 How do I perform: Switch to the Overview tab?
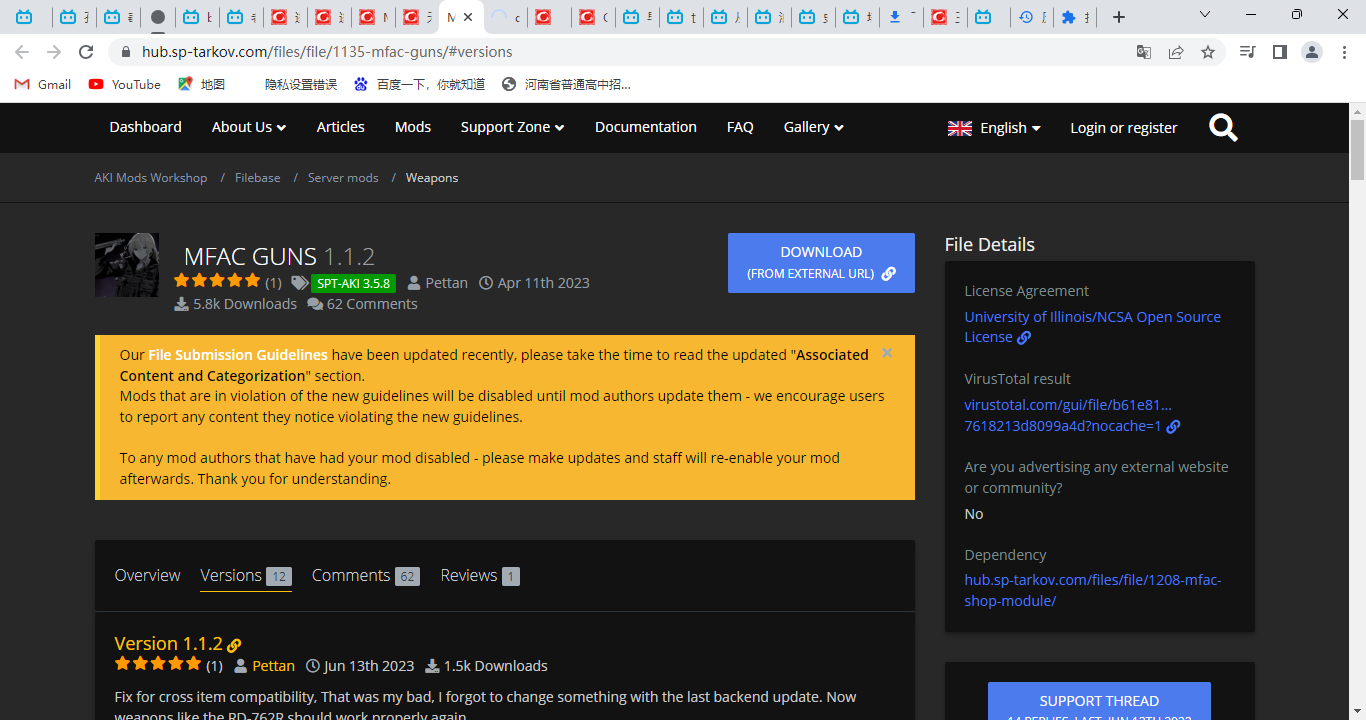[147, 575]
